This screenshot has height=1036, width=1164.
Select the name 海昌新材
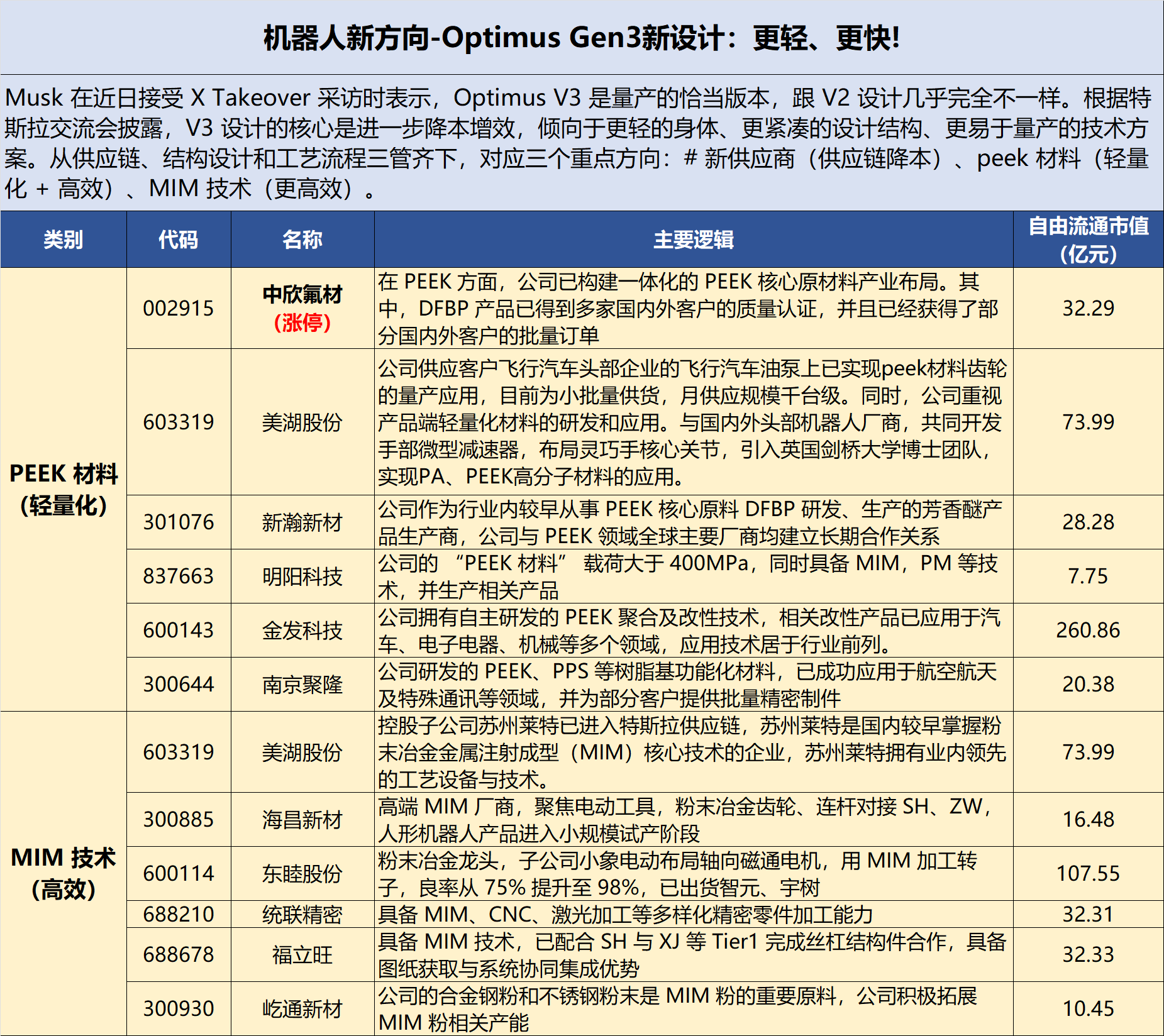point(302,820)
